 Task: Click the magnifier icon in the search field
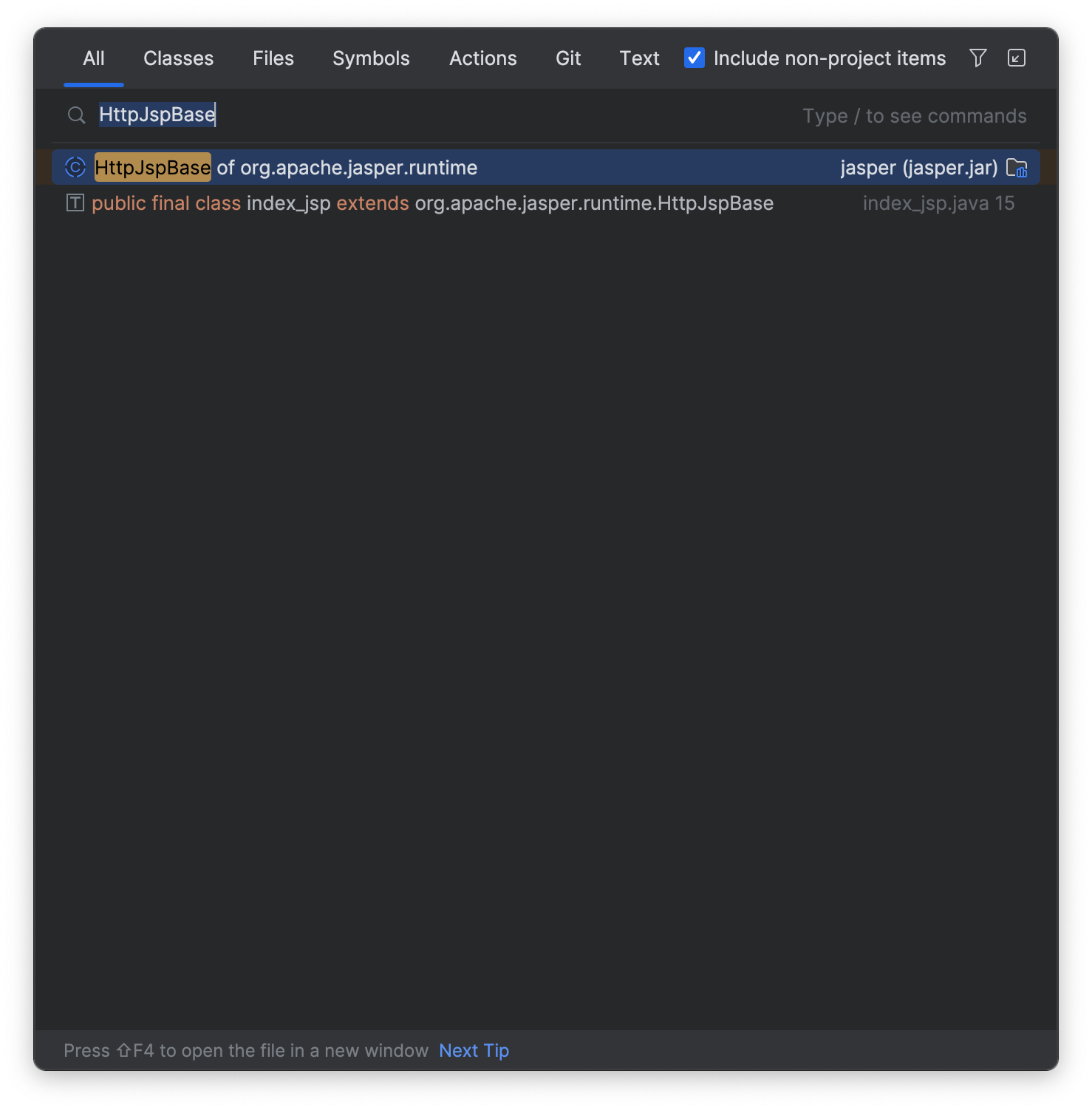(x=76, y=115)
